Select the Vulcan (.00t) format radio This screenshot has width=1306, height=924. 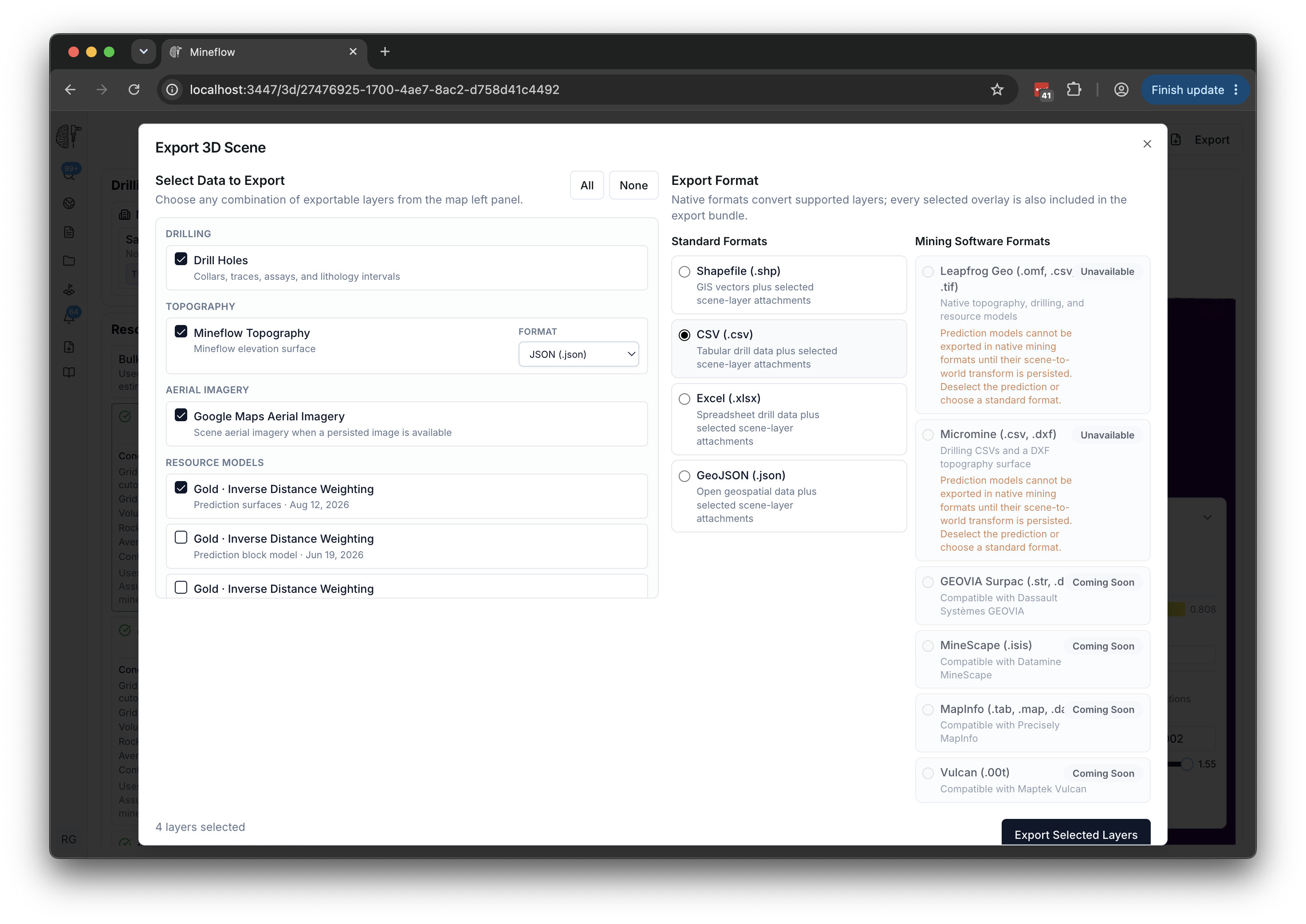coord(928,773)
